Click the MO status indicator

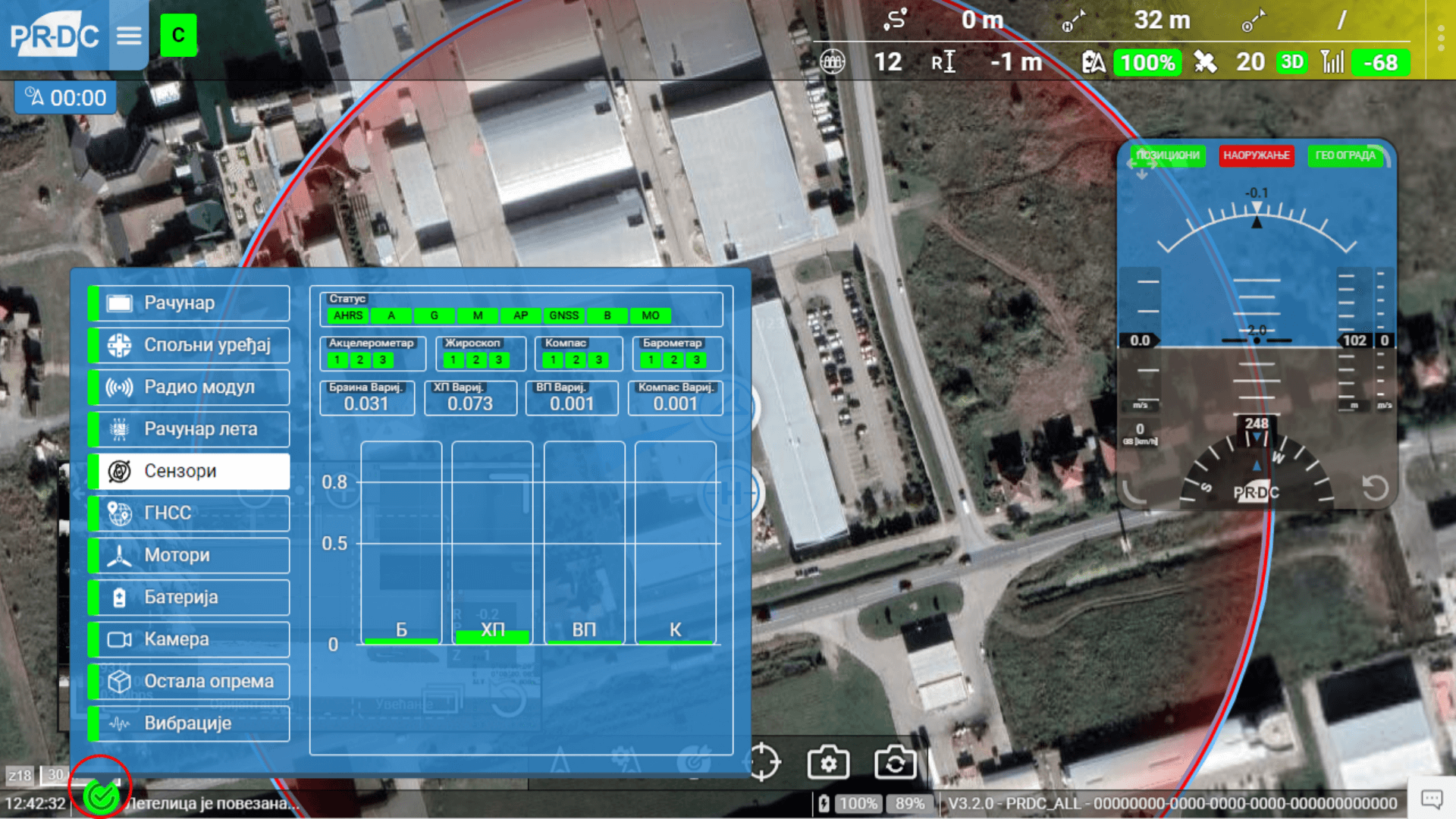[x=650, y=315]
